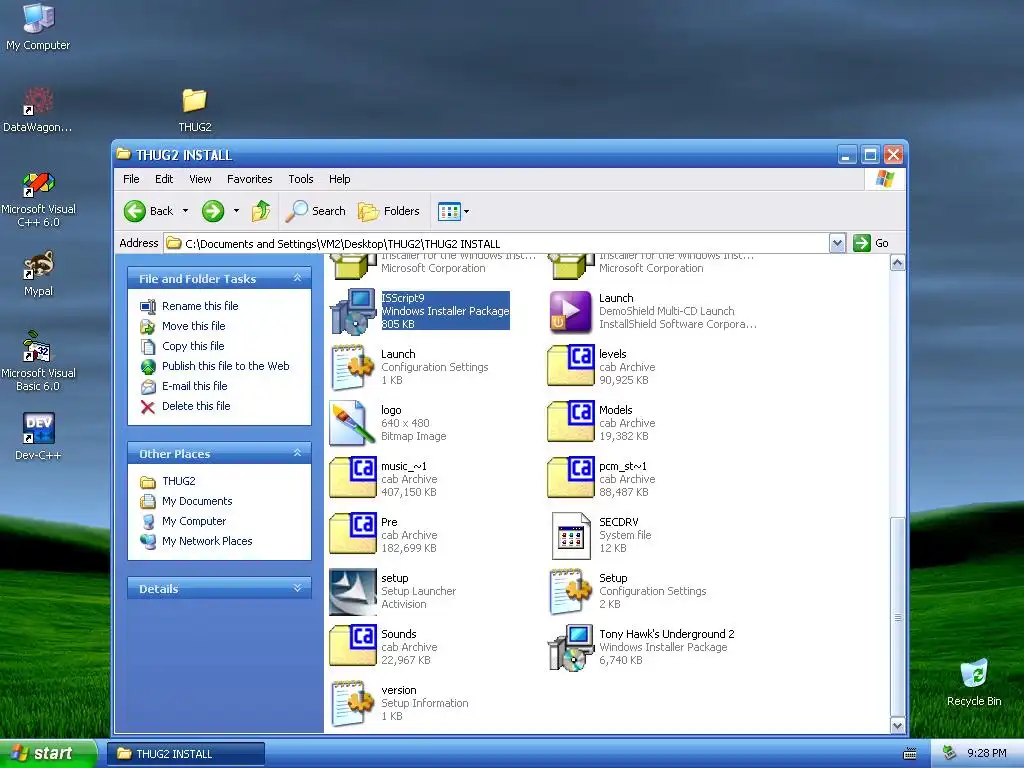Open the Forward button history dropdown arrow
The width and height of the screenshot is (1024, 768).
236,211
